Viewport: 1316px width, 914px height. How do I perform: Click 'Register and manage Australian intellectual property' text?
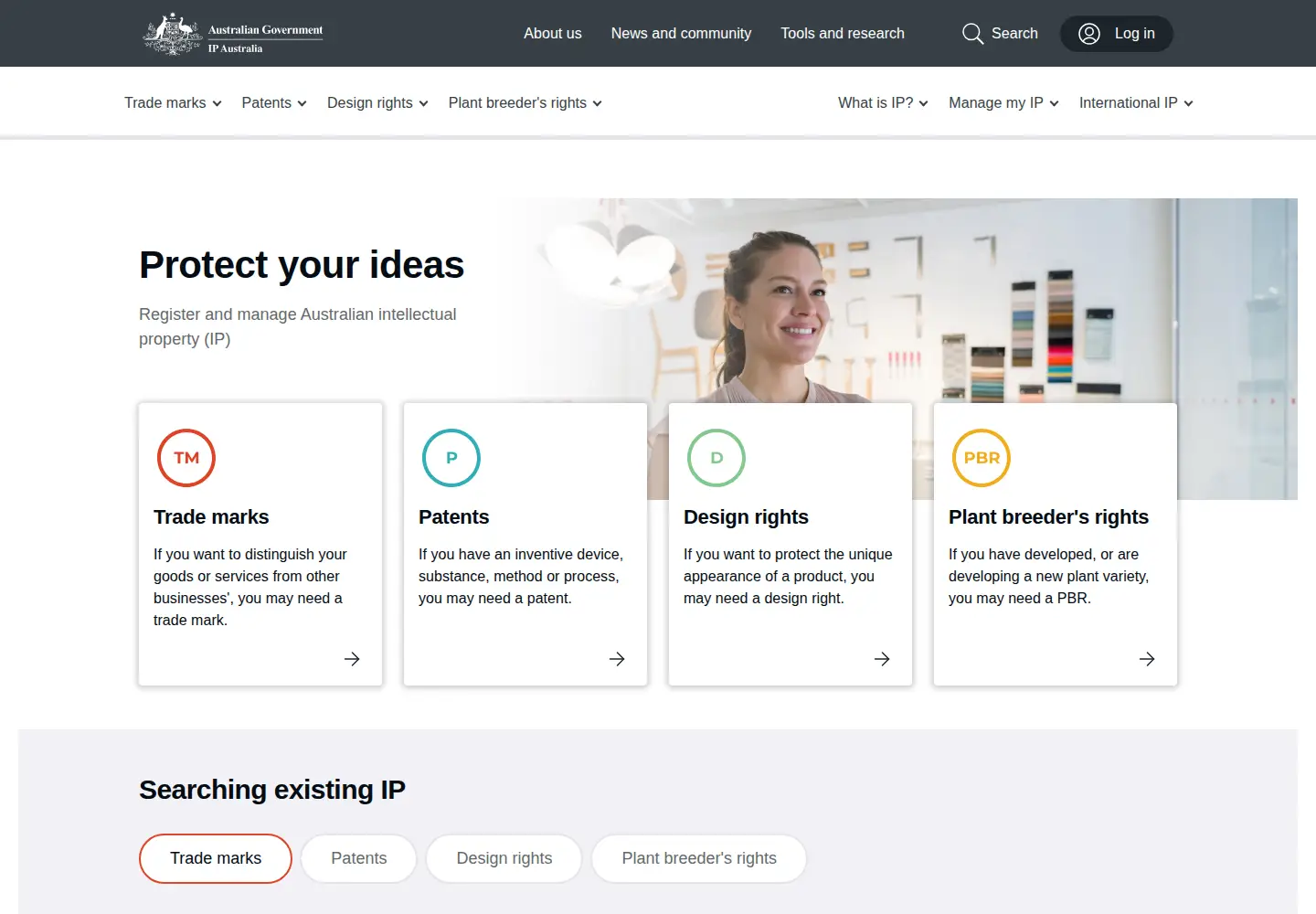[298, 326]
